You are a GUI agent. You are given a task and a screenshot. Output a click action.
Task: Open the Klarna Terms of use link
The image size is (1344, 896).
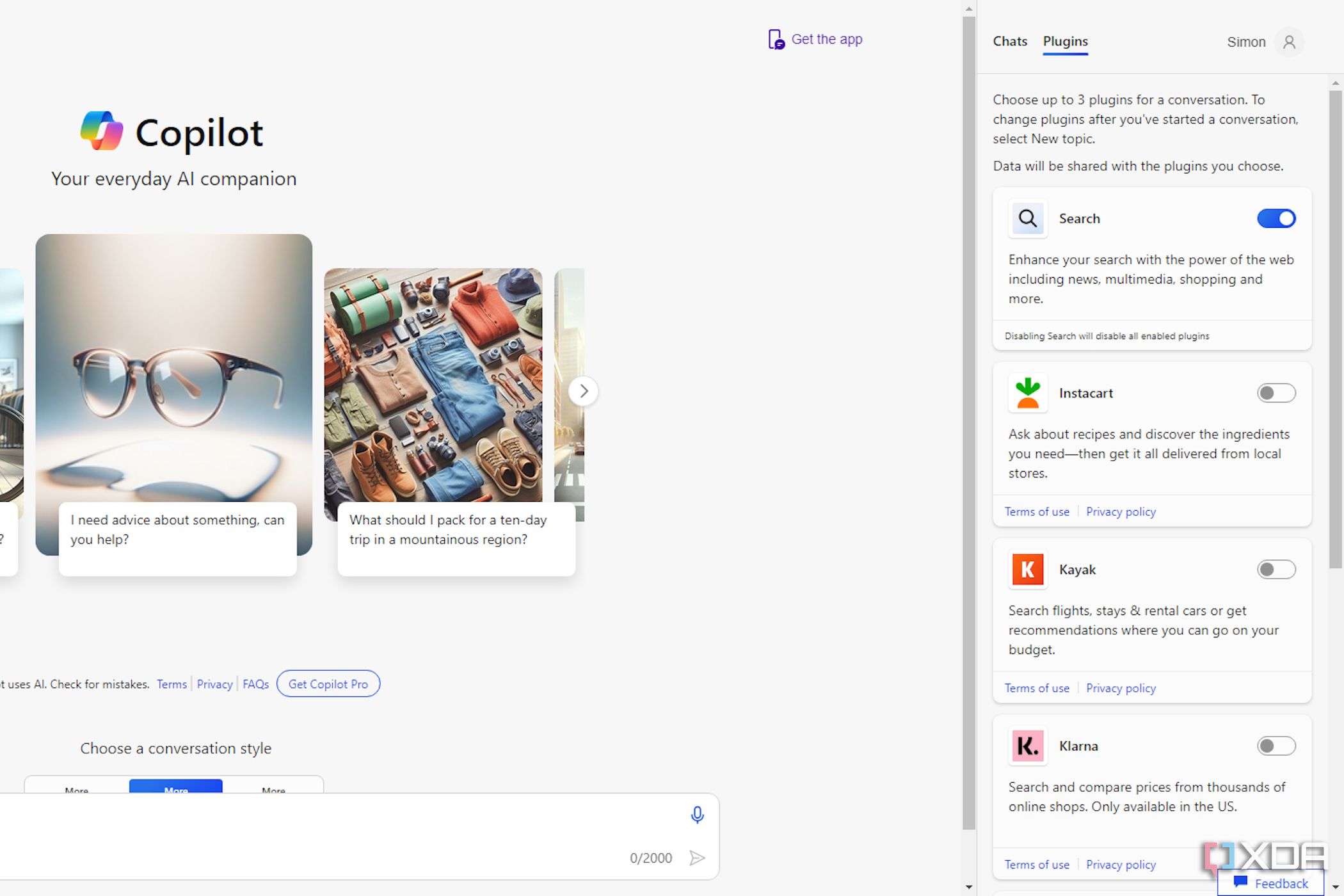click(x=1037, y=865)
